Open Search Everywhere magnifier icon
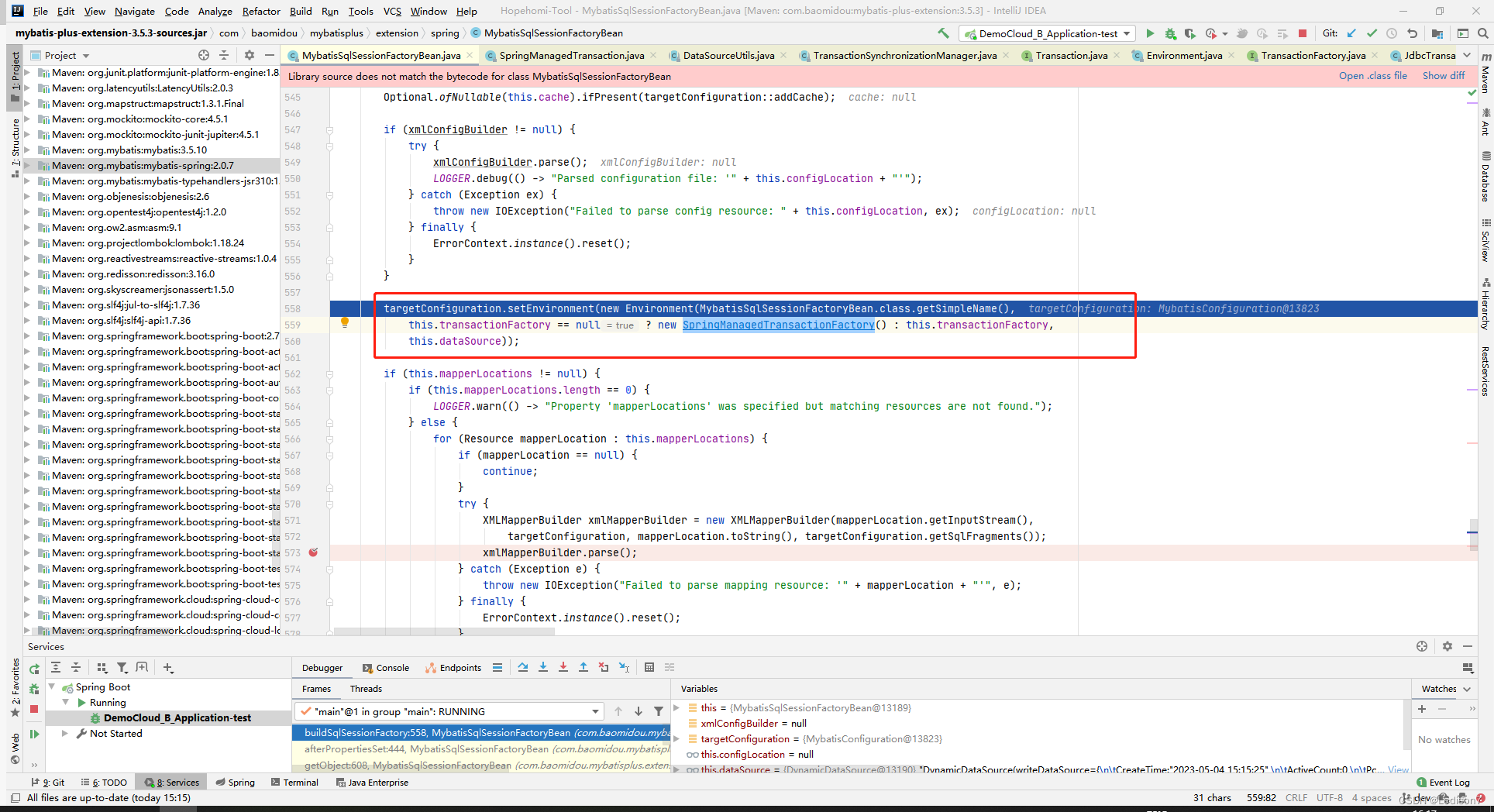1494x812 pixels. coord(1482,33)
